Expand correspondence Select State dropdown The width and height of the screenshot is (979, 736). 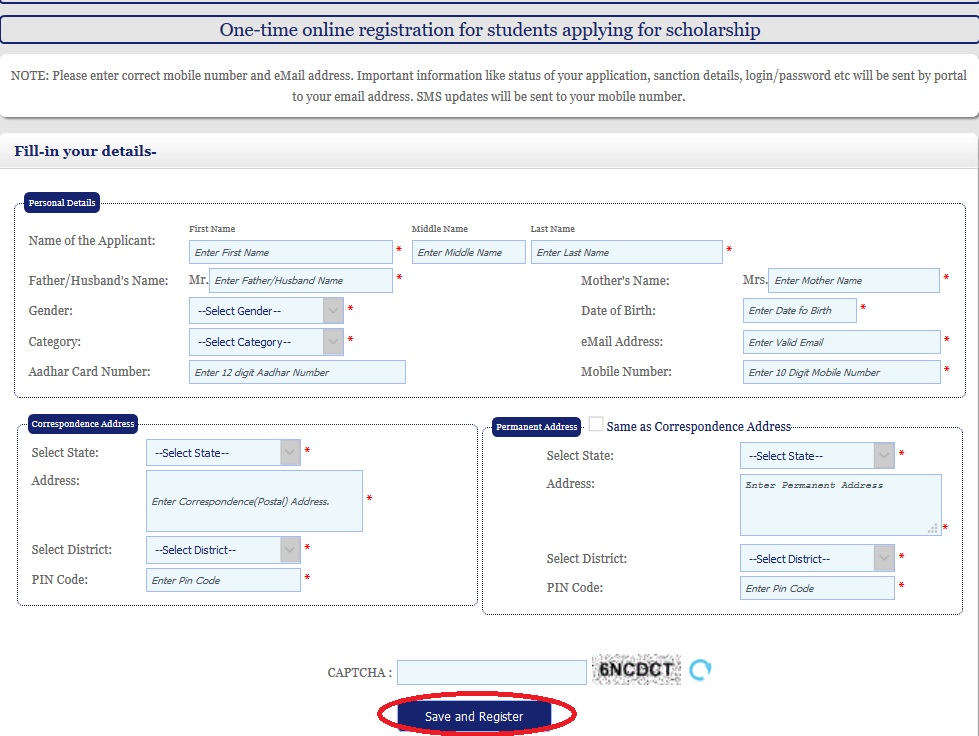click(224, 453)
